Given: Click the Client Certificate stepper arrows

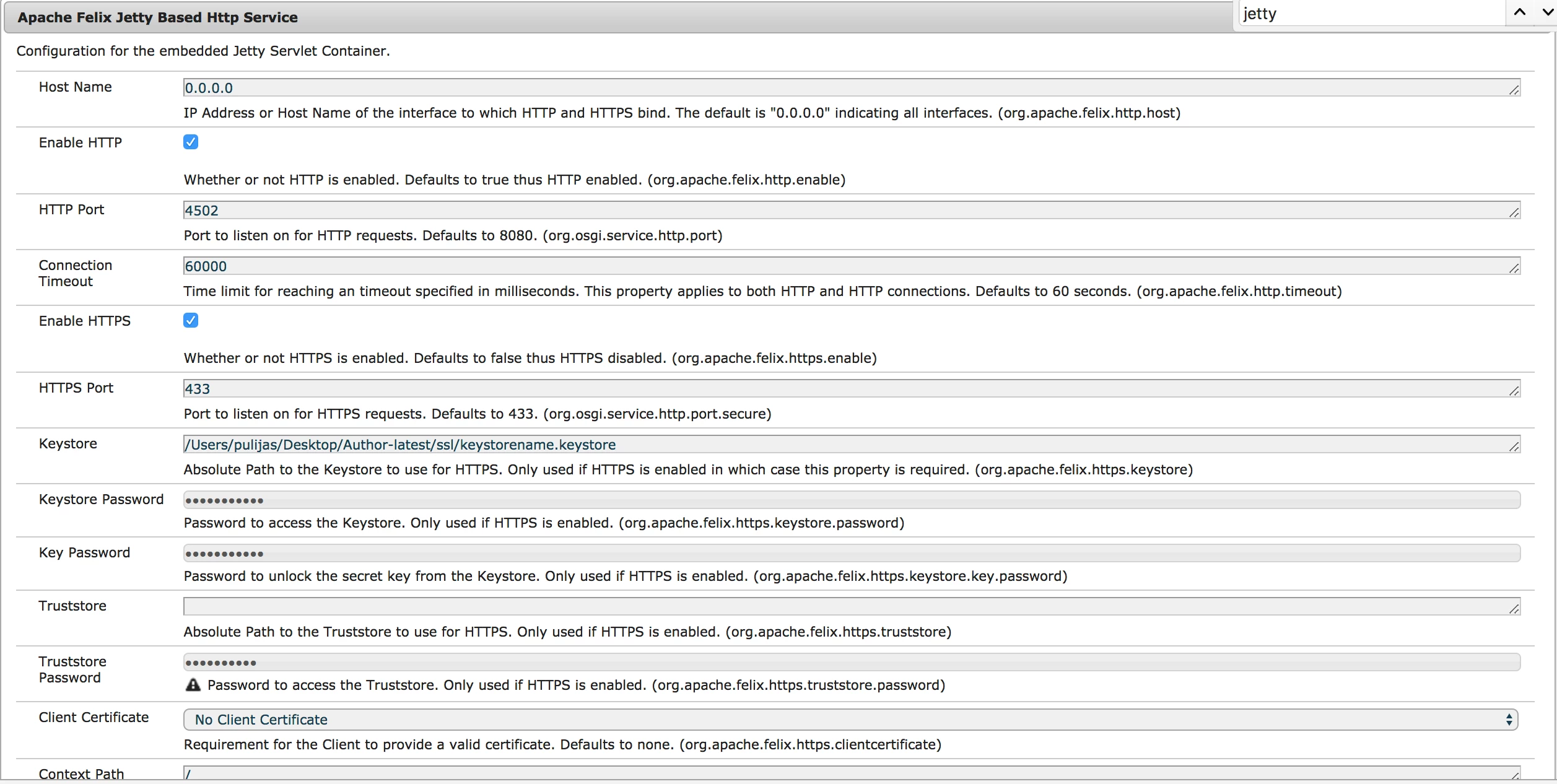Looking at the screenshot, I should click(1509, 720).
